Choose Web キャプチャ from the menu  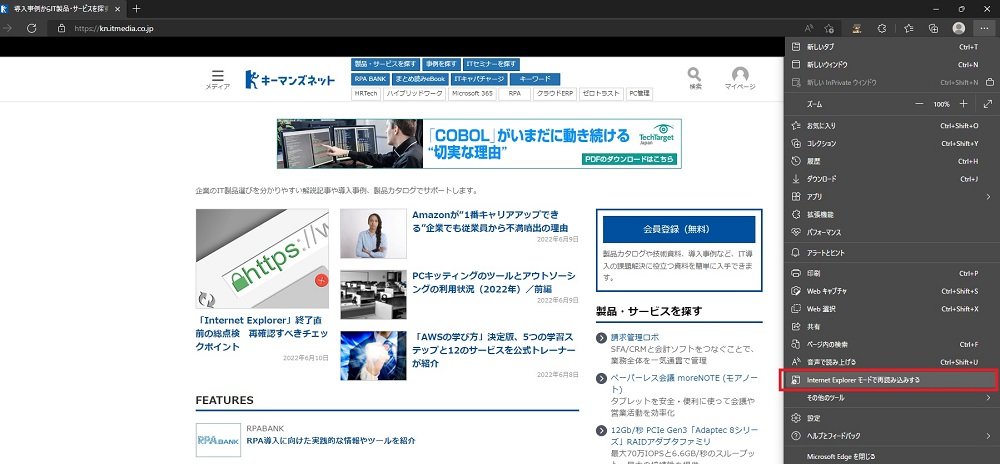[892, 291]
